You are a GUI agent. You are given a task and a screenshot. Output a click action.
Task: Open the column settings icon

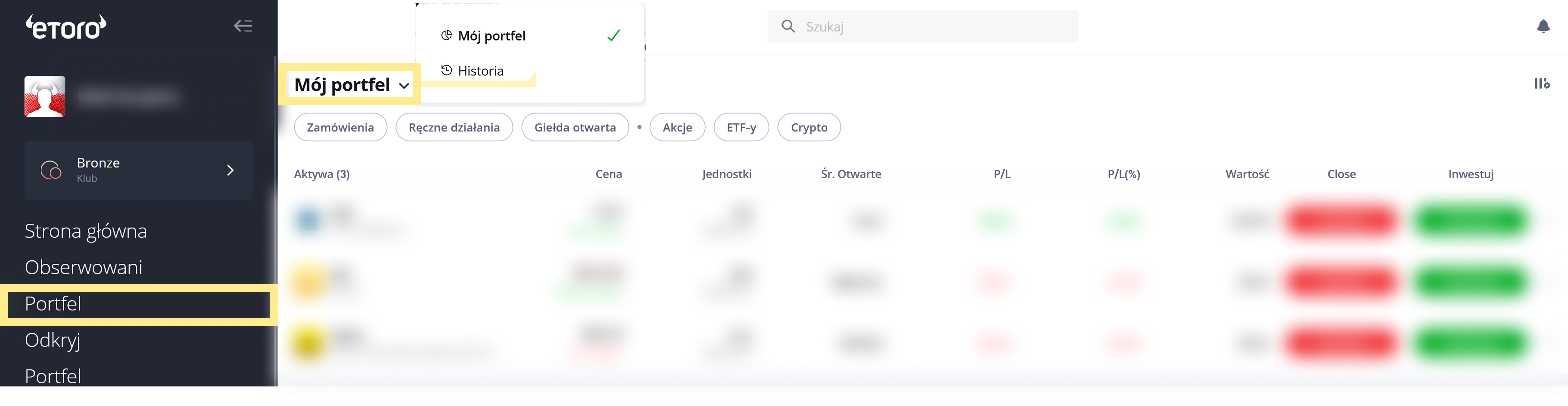tap(1541, 83)
